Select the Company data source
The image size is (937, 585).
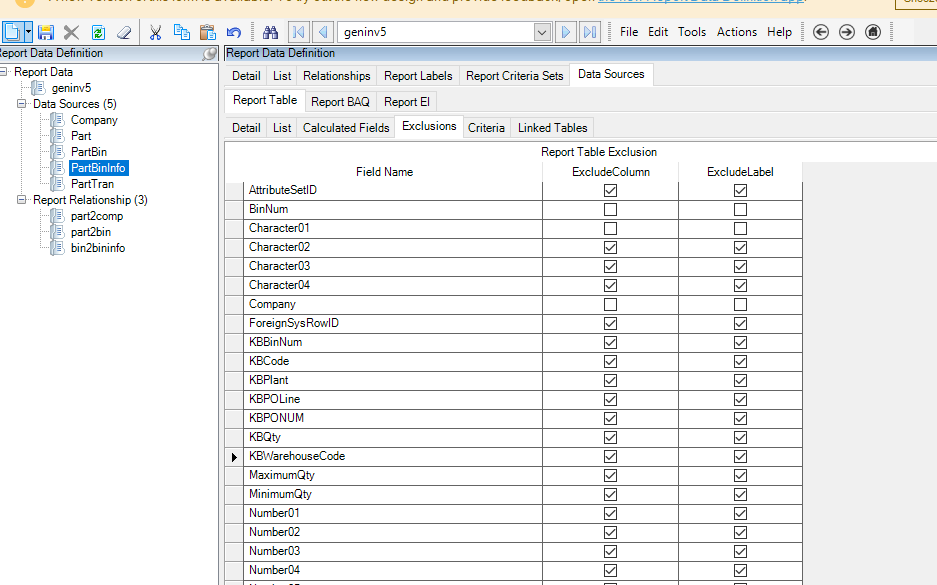pyautogui.click(x=94, y=120)
